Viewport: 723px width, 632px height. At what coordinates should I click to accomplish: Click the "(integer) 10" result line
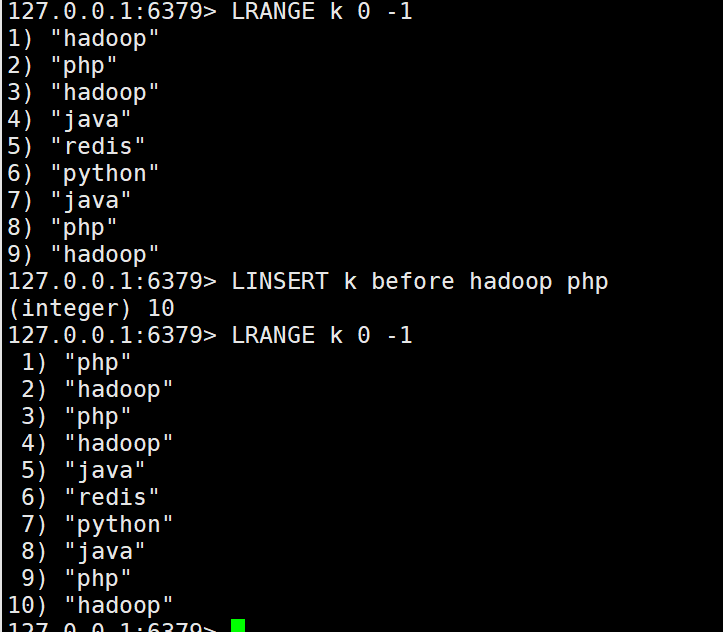(91, 308)
